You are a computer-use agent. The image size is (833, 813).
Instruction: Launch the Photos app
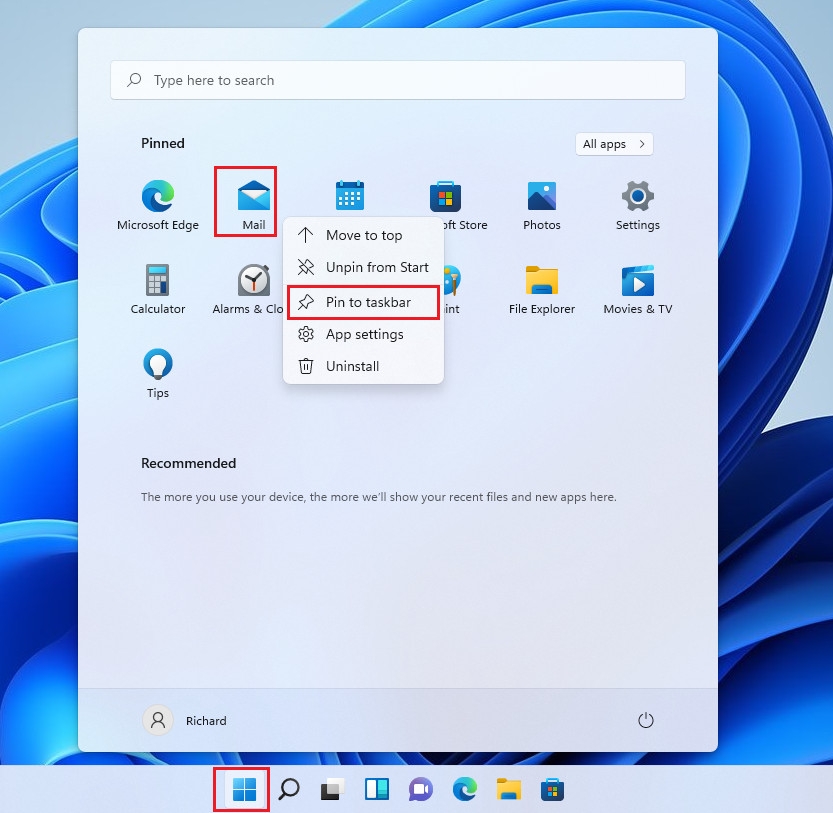pos(541,196)
